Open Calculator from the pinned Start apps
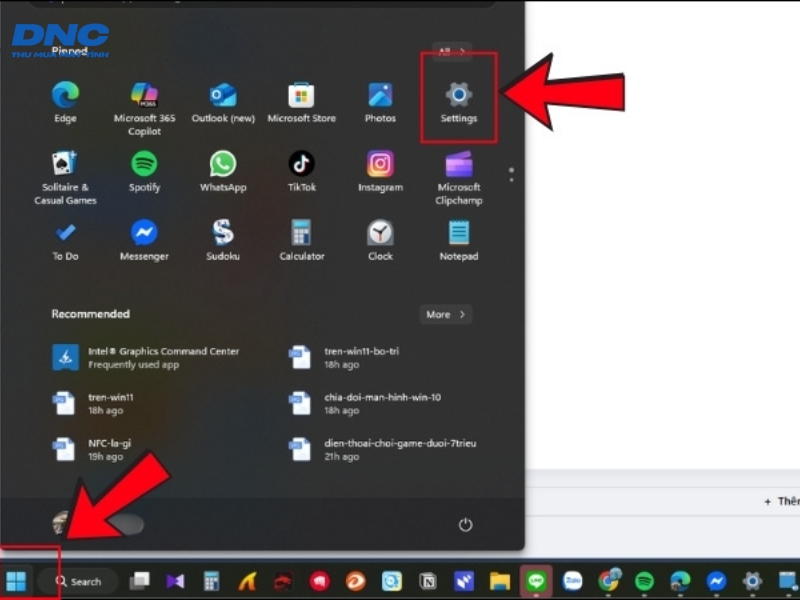This screenshot has width=800, height=600. (x=302, y=240)
